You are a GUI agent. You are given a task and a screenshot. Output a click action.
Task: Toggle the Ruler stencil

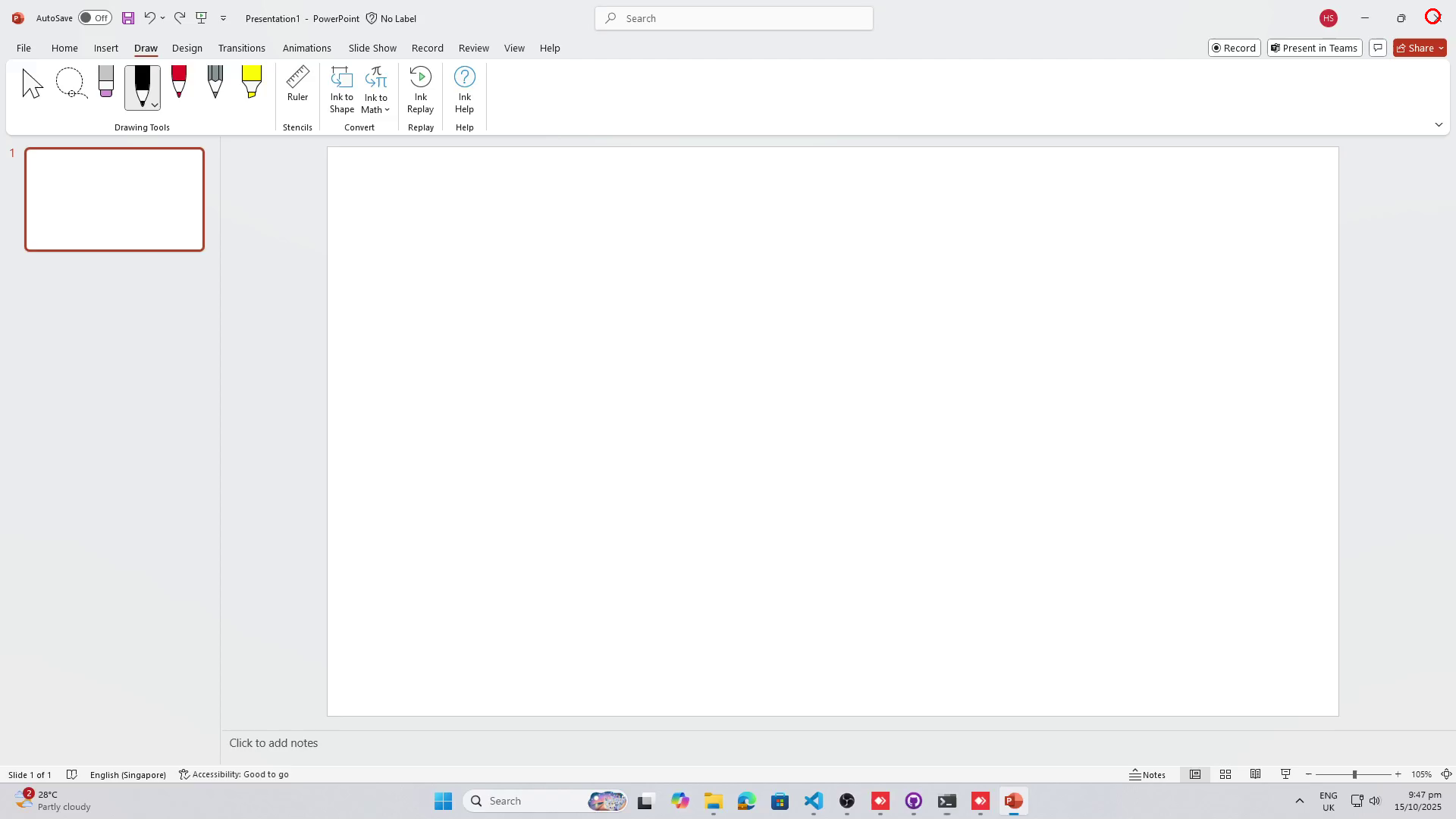[297, 83]
